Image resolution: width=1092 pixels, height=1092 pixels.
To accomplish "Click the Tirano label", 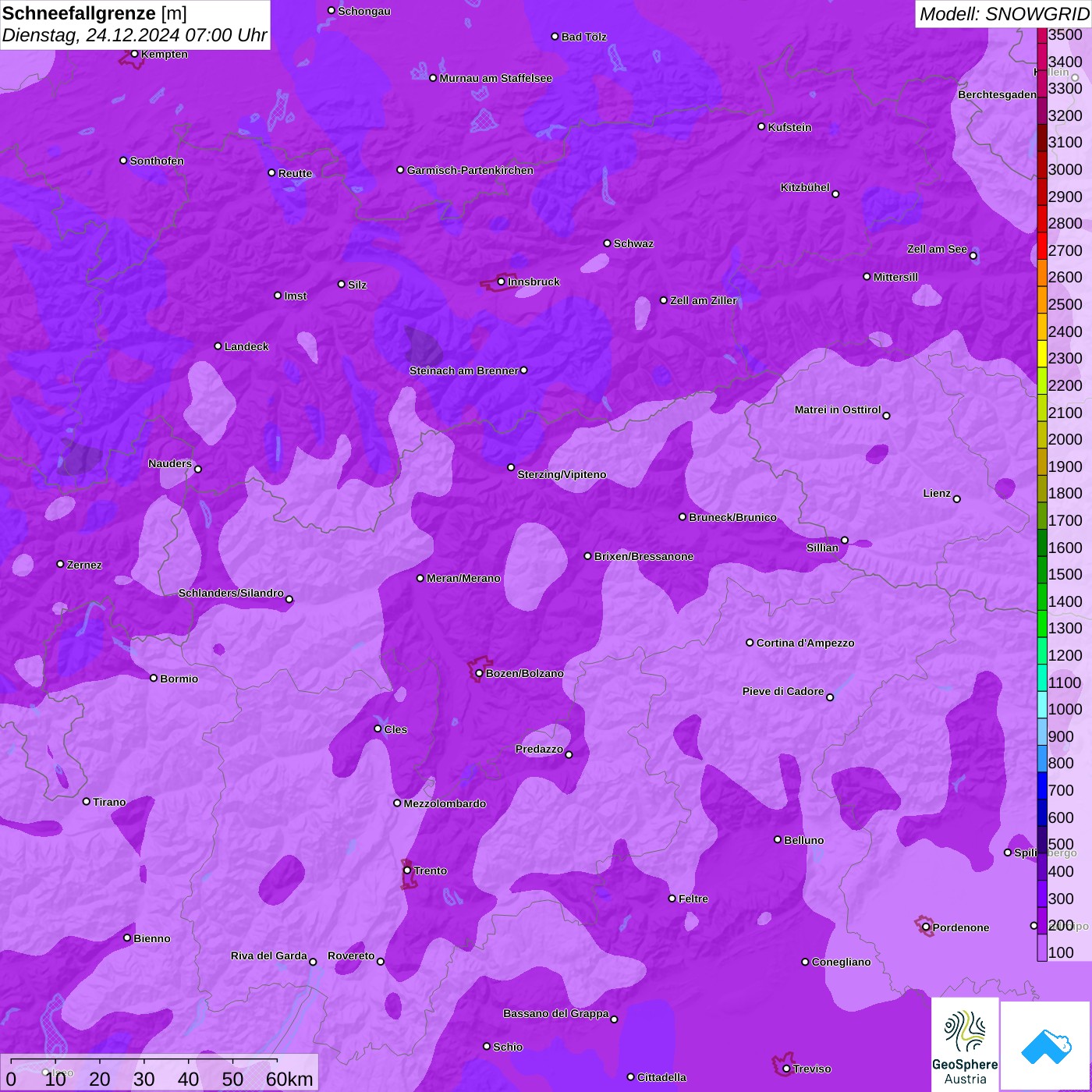I will (x=109, y=802).
